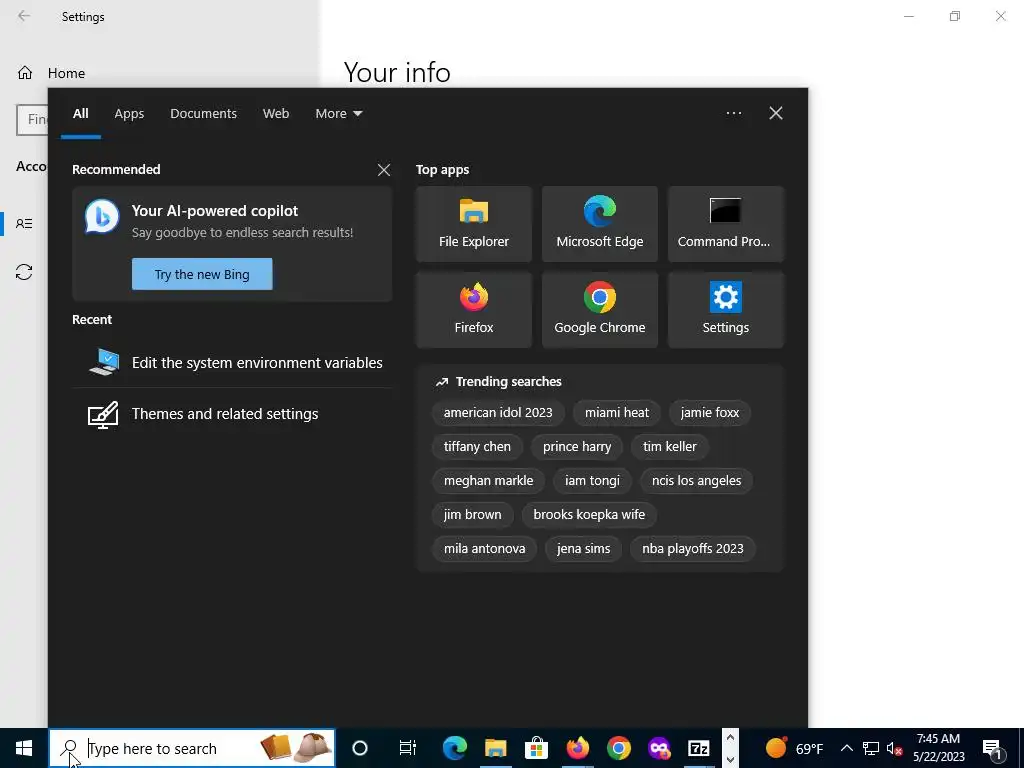Image resolution: width=1024 pixels, height=768 pixels.
Task: Open Settings tile in Top apps
Action: pos(726,310)
